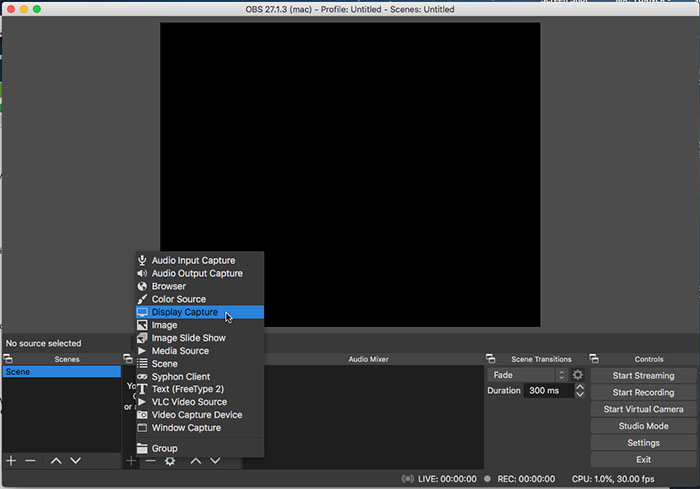Viewport: 700px width, 489px height.
Task: Click the No source selected label
Action: click(x=43, y=343)
